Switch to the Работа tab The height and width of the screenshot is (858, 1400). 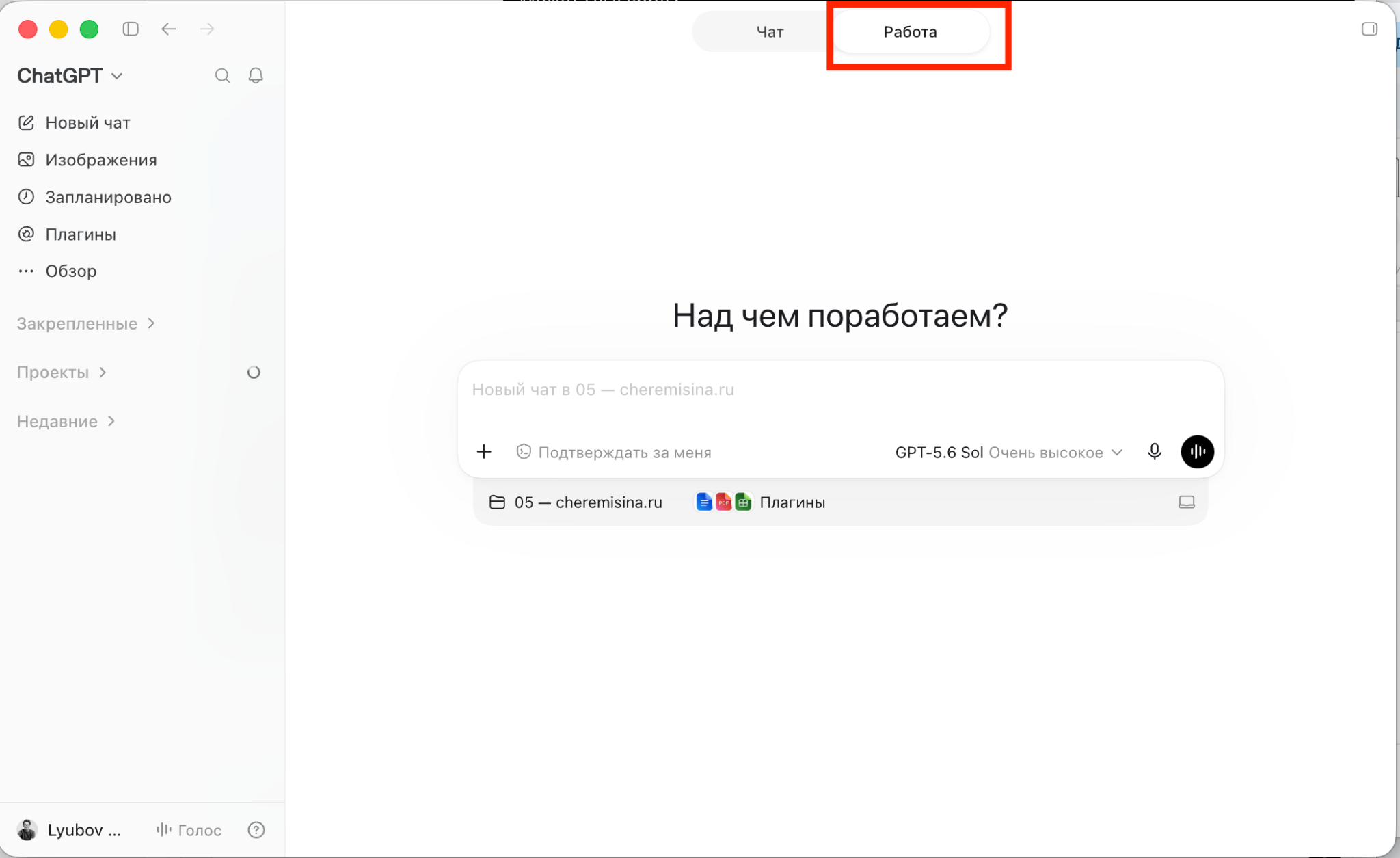coord(911,31)
